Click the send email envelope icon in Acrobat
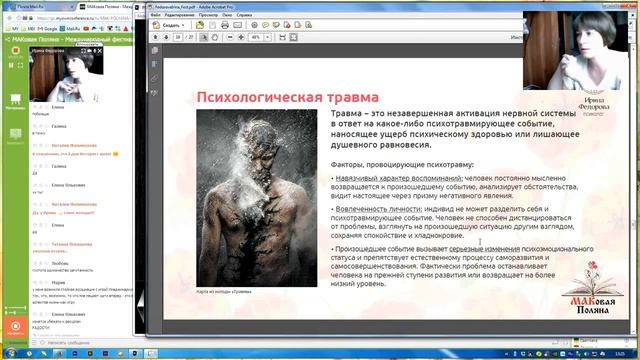Screen dimensions: 640x360 tap(238, 25)
